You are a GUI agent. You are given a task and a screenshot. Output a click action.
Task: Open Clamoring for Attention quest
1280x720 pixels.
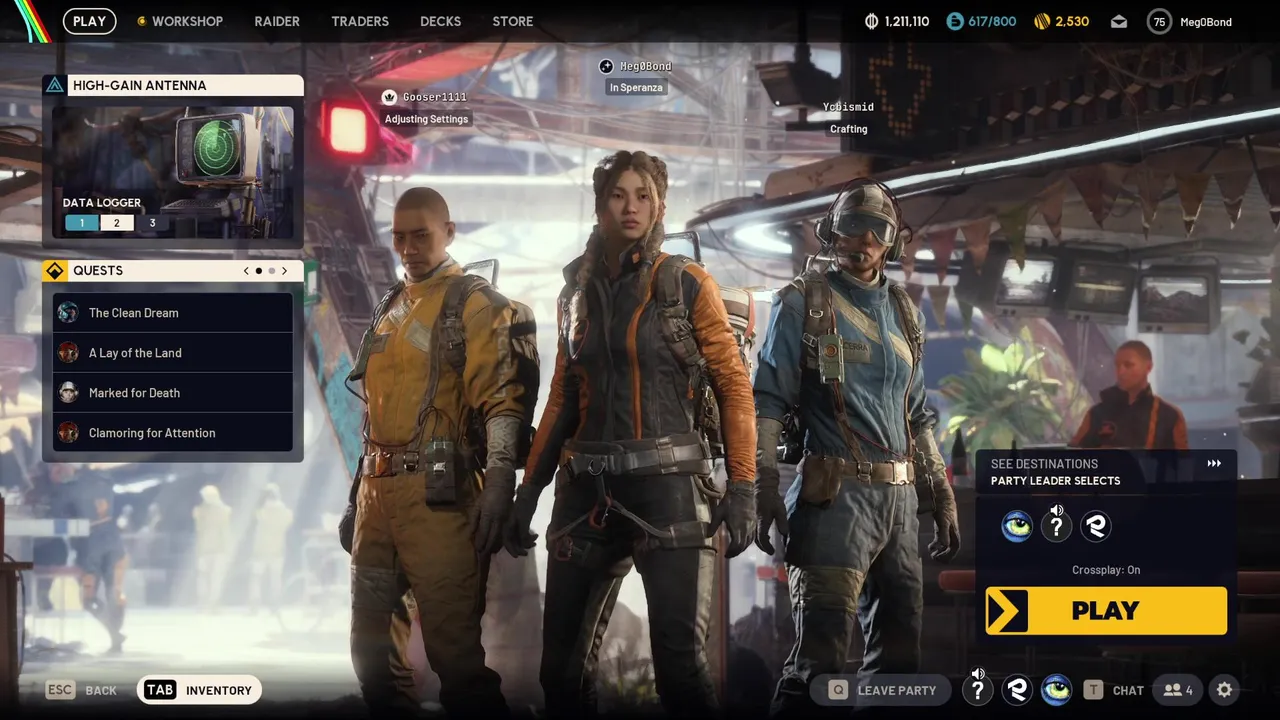point(173,433)
